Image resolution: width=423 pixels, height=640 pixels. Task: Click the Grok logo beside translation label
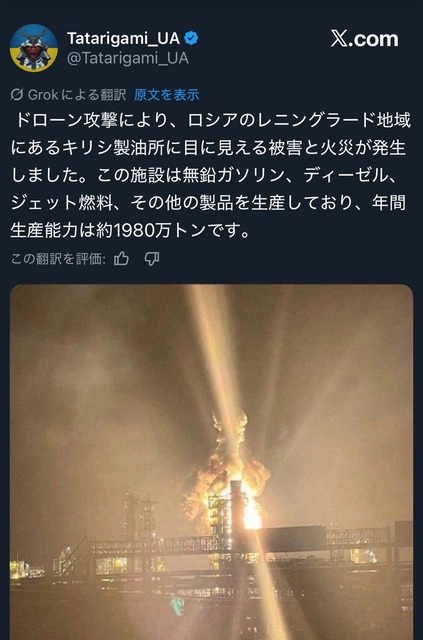[x=17, y=95]
